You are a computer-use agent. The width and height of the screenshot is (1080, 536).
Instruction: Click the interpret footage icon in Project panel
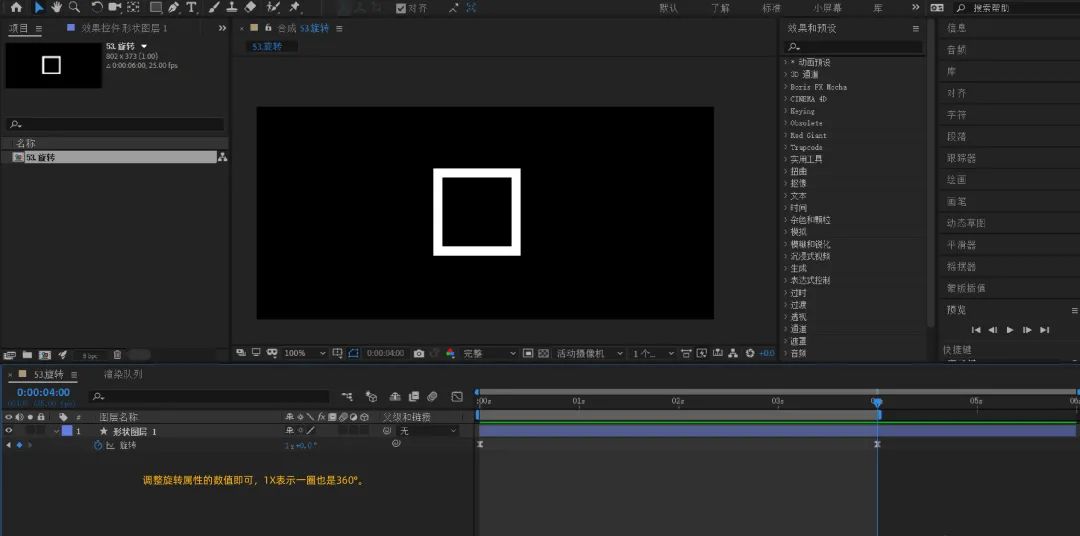pyautogui.click(x=10, y=355)
